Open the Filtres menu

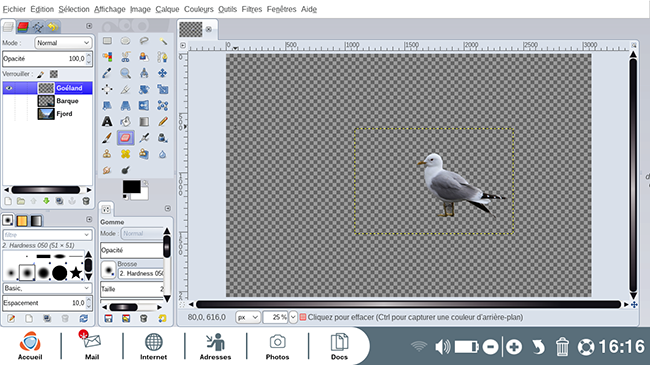click(252, 9)
